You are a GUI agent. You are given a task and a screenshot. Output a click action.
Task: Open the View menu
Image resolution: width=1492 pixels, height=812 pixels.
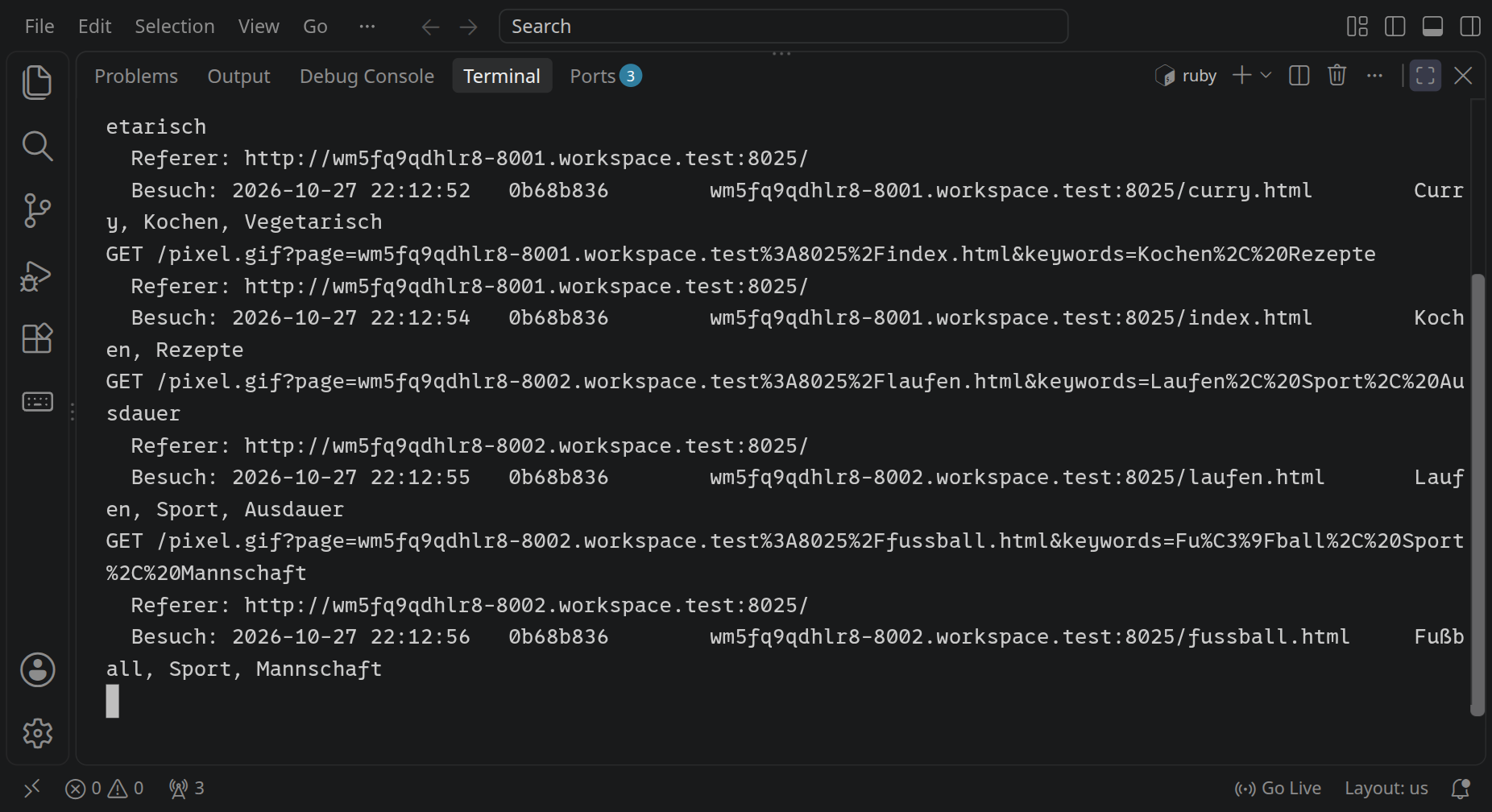tap(259, 27)
